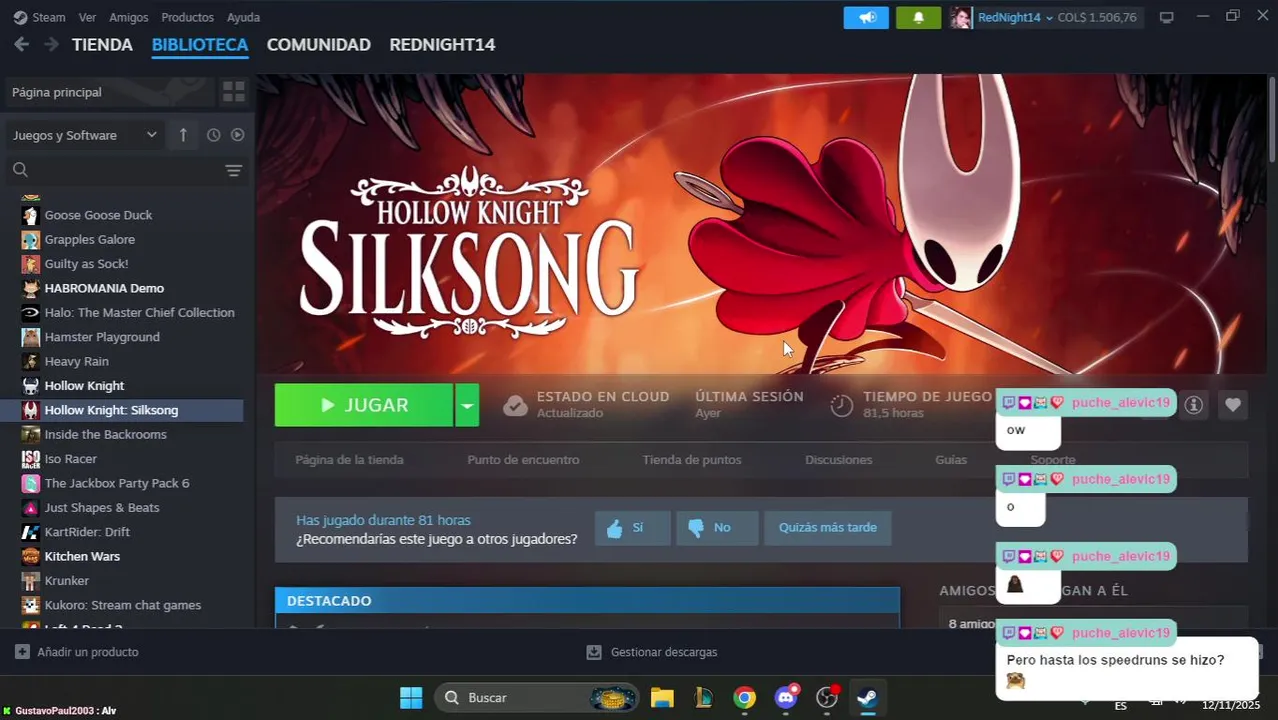Select HABROMANIA Demo in the list
The height and width of the screenshot is (720, 1278).
point(104,288)
